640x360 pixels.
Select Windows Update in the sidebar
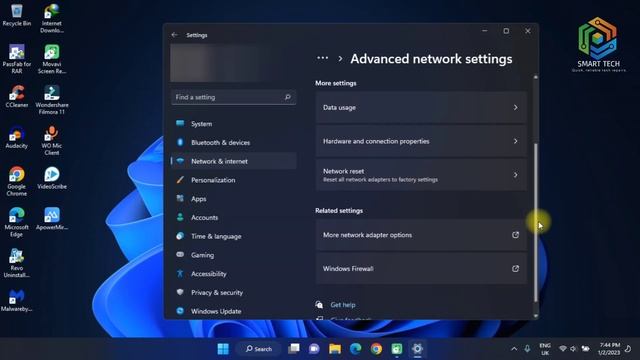pos(234,311)
